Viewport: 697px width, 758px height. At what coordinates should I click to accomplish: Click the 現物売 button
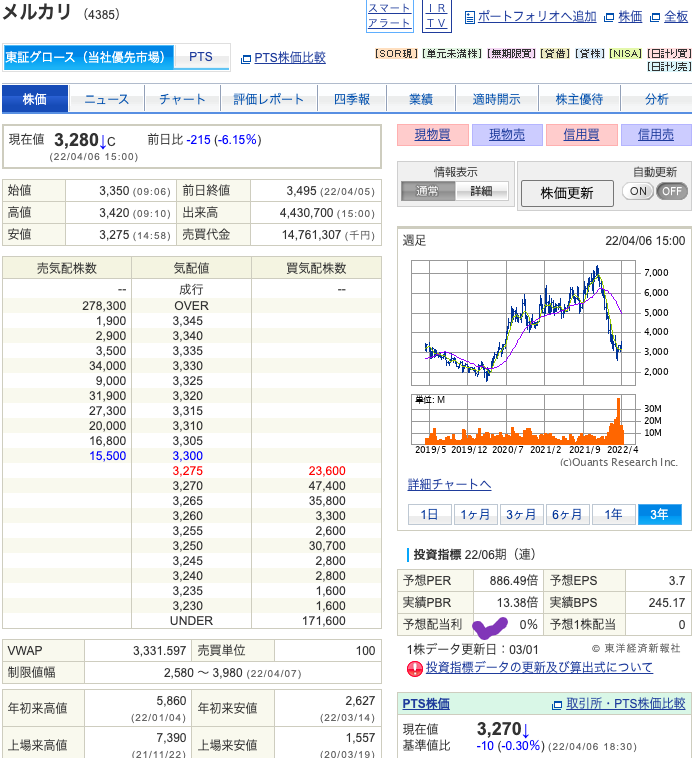point(507,135)
